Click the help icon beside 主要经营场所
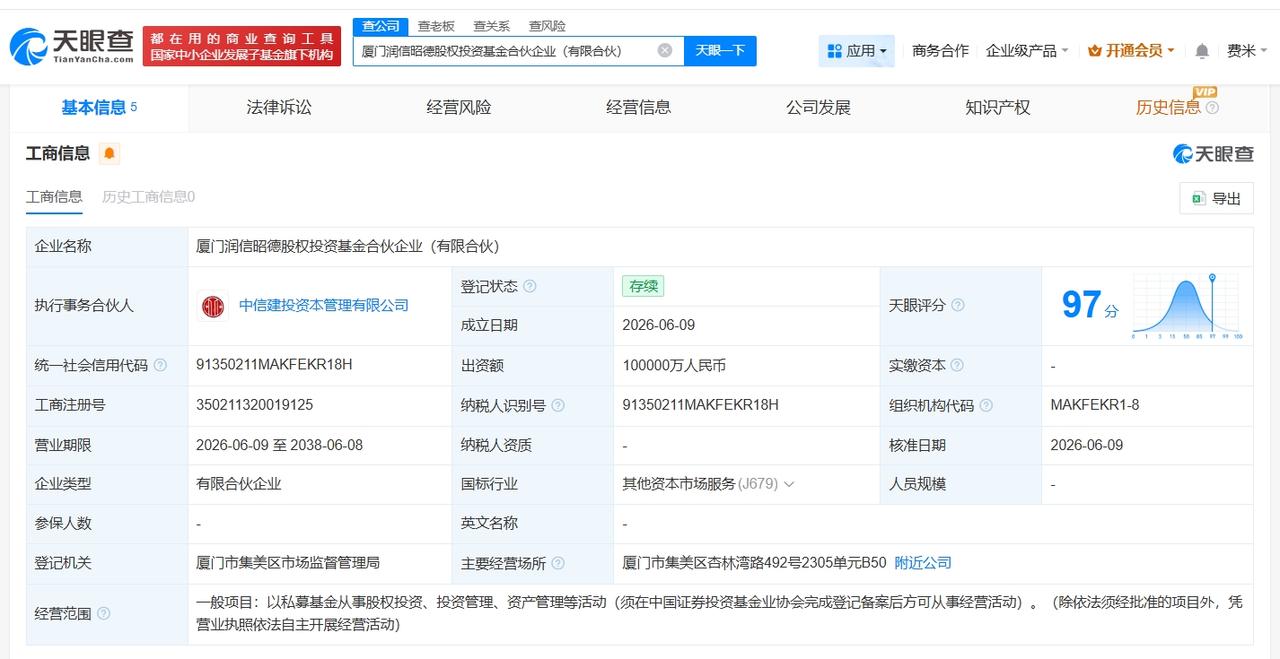Screen dimensions: 1280x659 click(558, 563)
